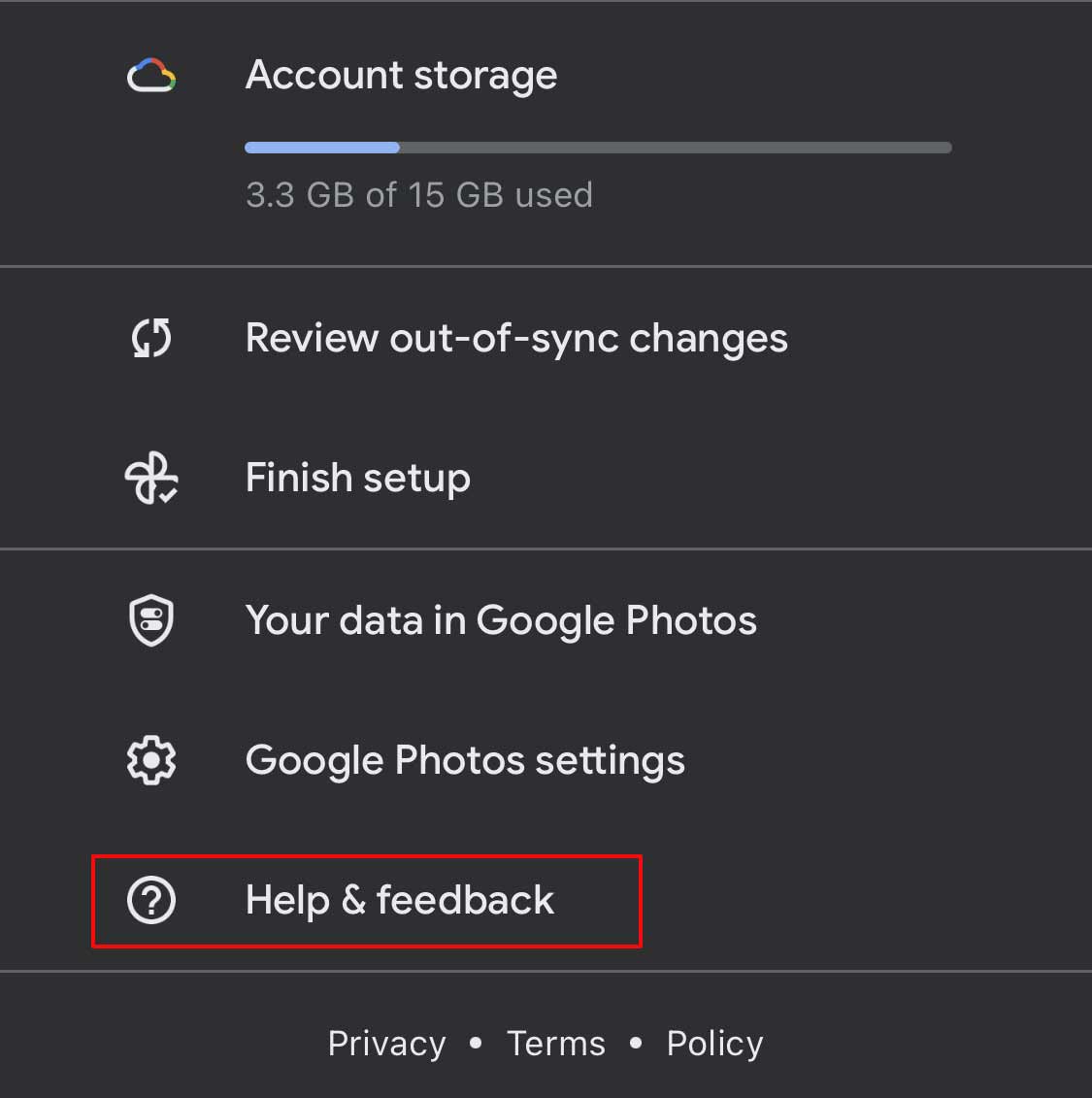The height and width of the screenshot is (1098, 1092).
Task: Click the out-of-sync arrows icon
Action: click(x=151, y=338)
